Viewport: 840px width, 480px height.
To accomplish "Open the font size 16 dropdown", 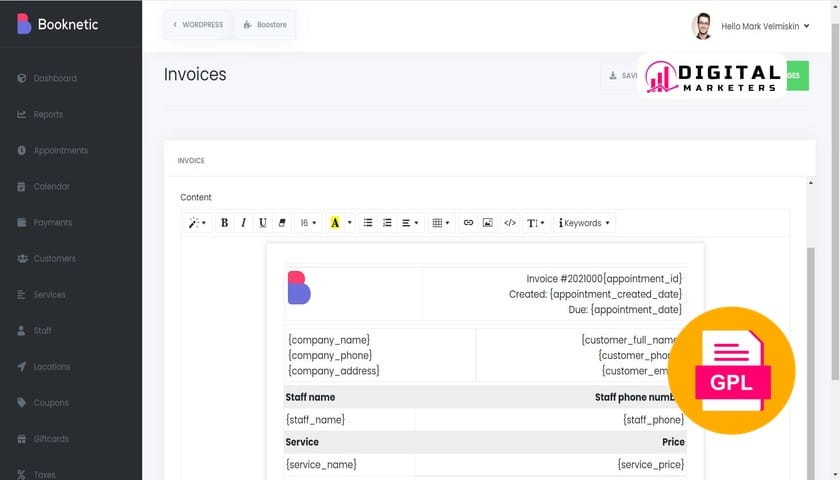I will point(307,223).
